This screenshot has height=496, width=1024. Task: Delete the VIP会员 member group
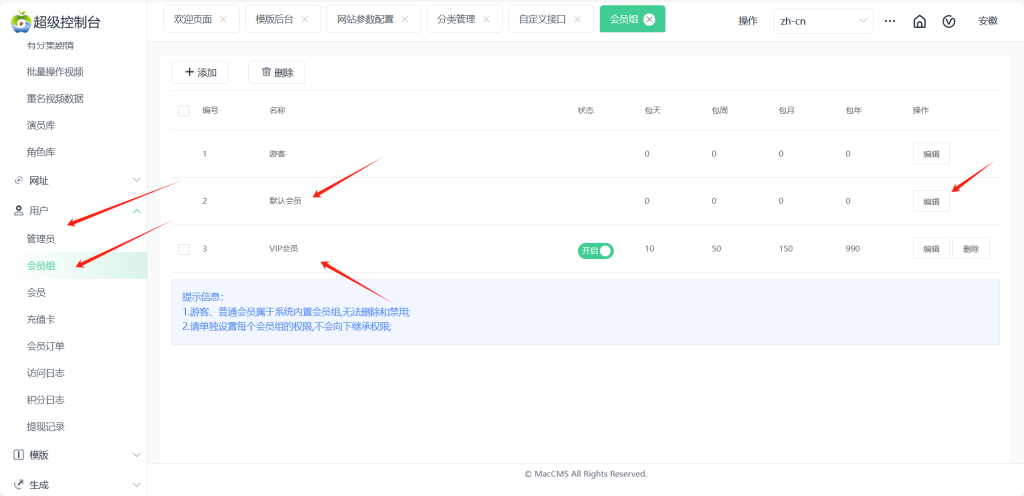971,249
